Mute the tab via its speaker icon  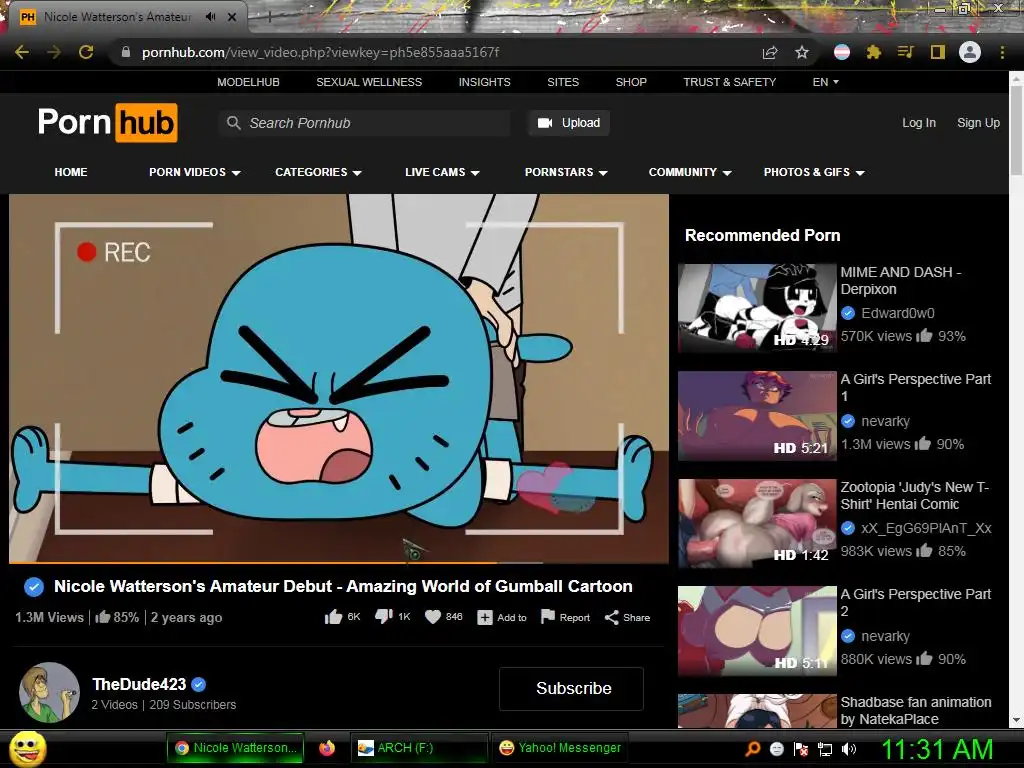coord(210,17)
